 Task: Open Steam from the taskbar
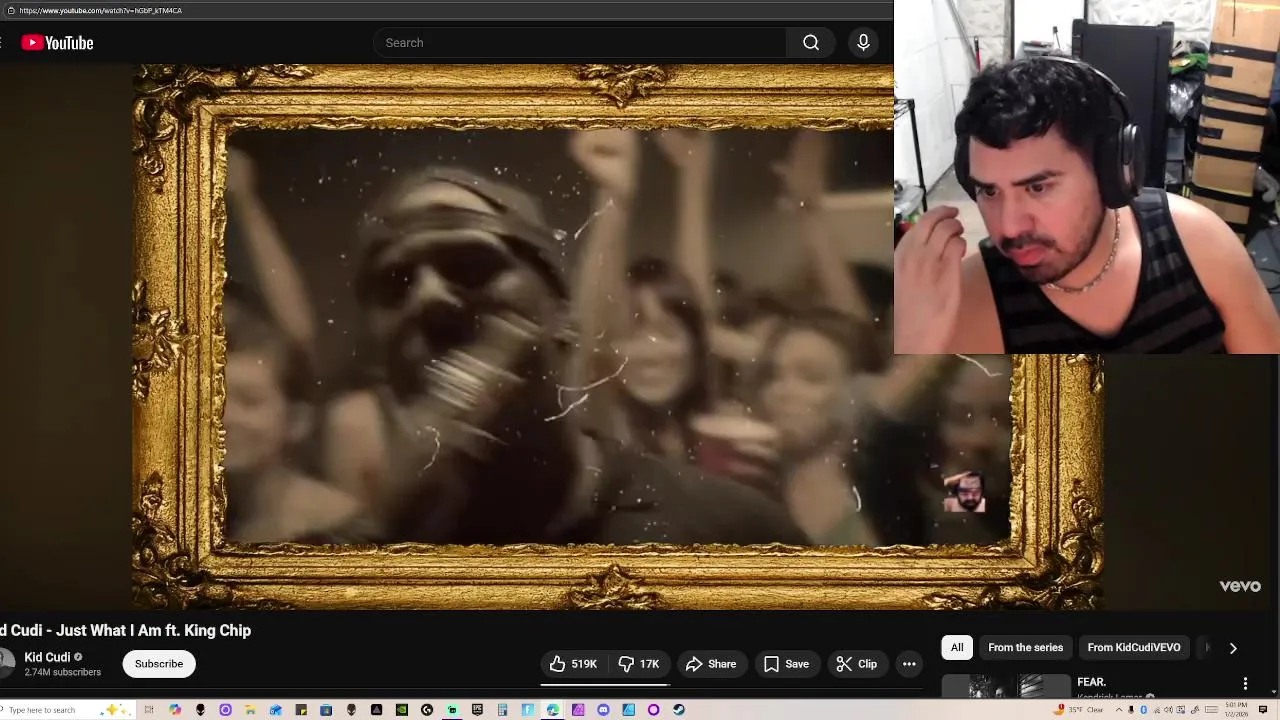[679, 710]
